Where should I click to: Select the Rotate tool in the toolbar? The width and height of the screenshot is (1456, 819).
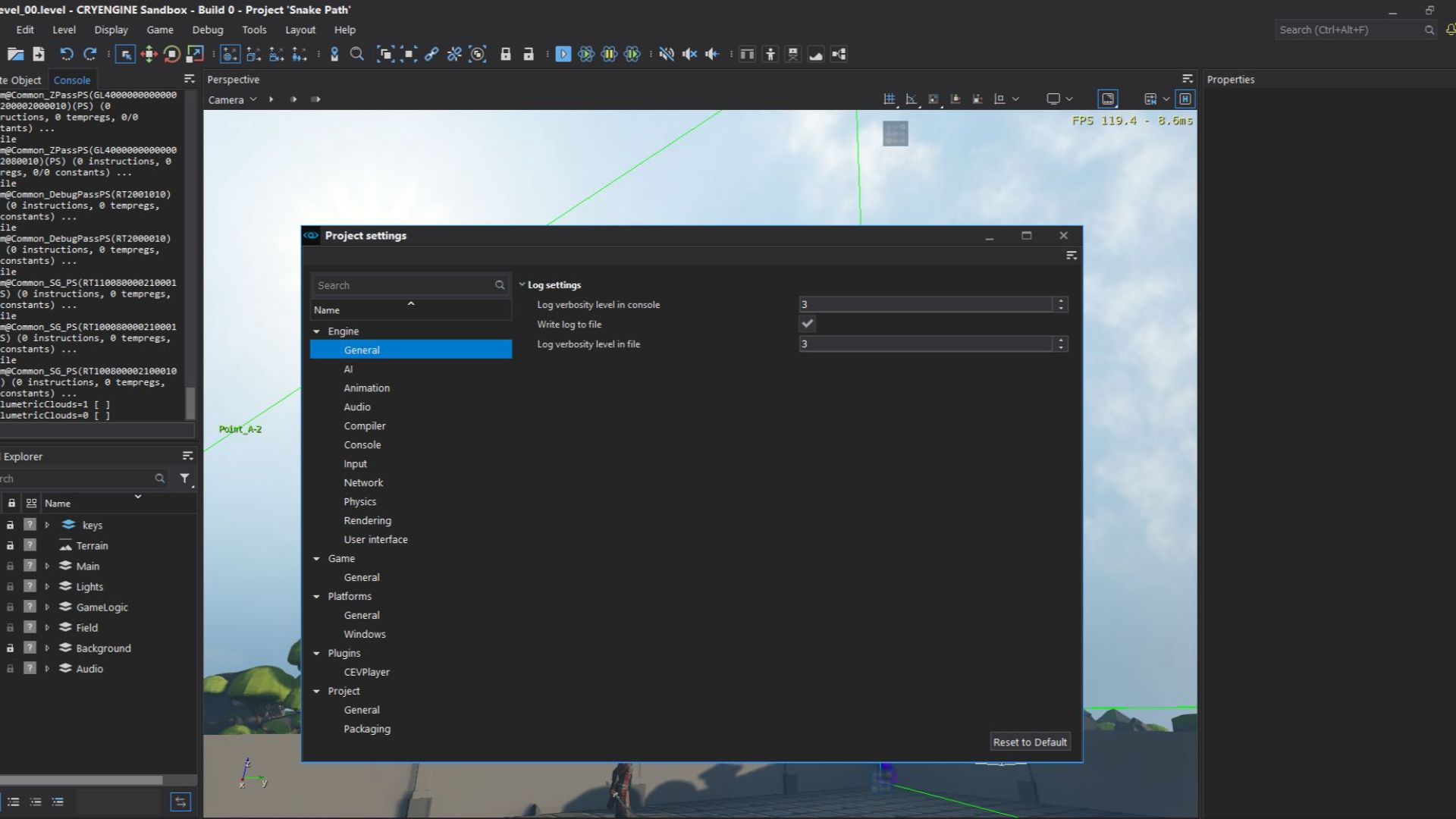pyautogui.click(x=171, y=54)
